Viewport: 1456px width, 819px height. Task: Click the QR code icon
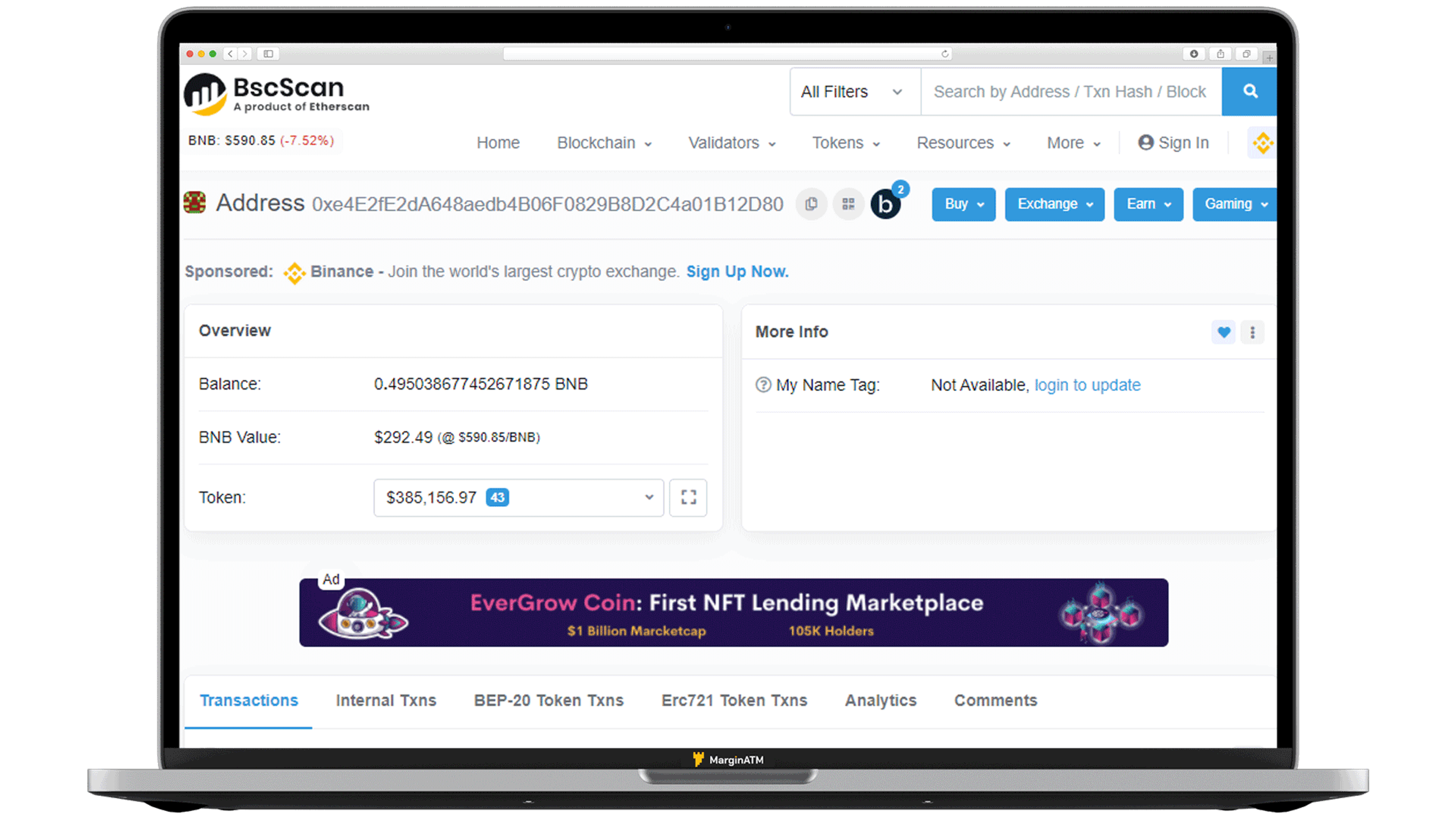point(847,204)
